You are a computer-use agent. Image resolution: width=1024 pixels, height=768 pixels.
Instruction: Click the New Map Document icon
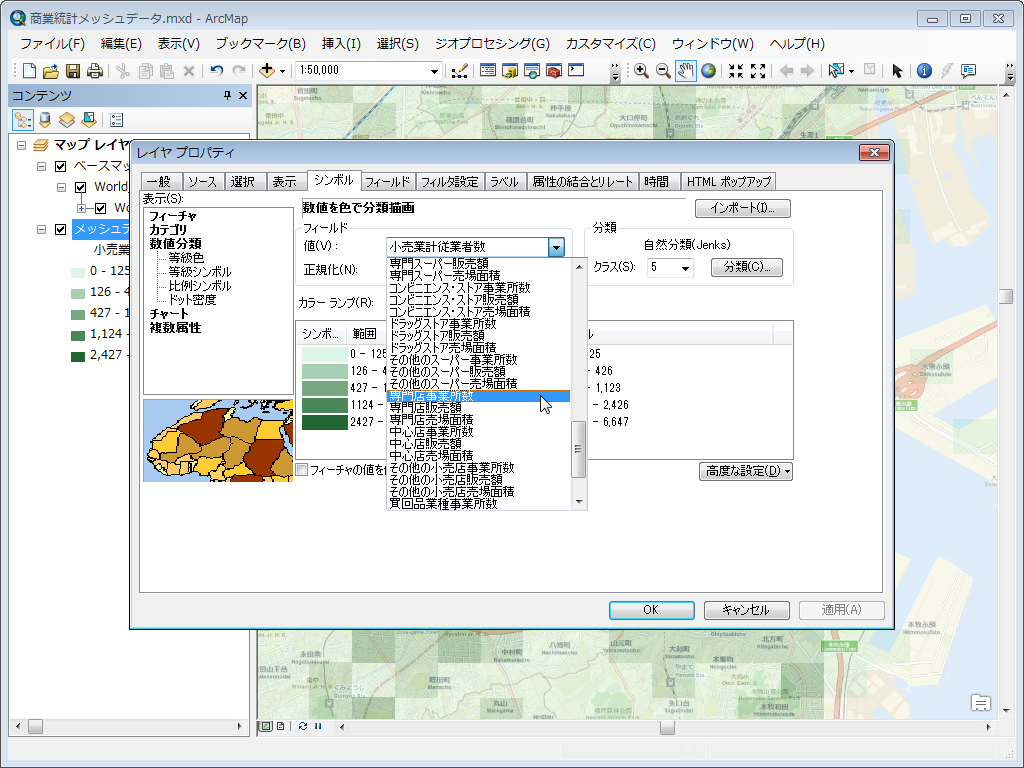click(x=29, y=71)
